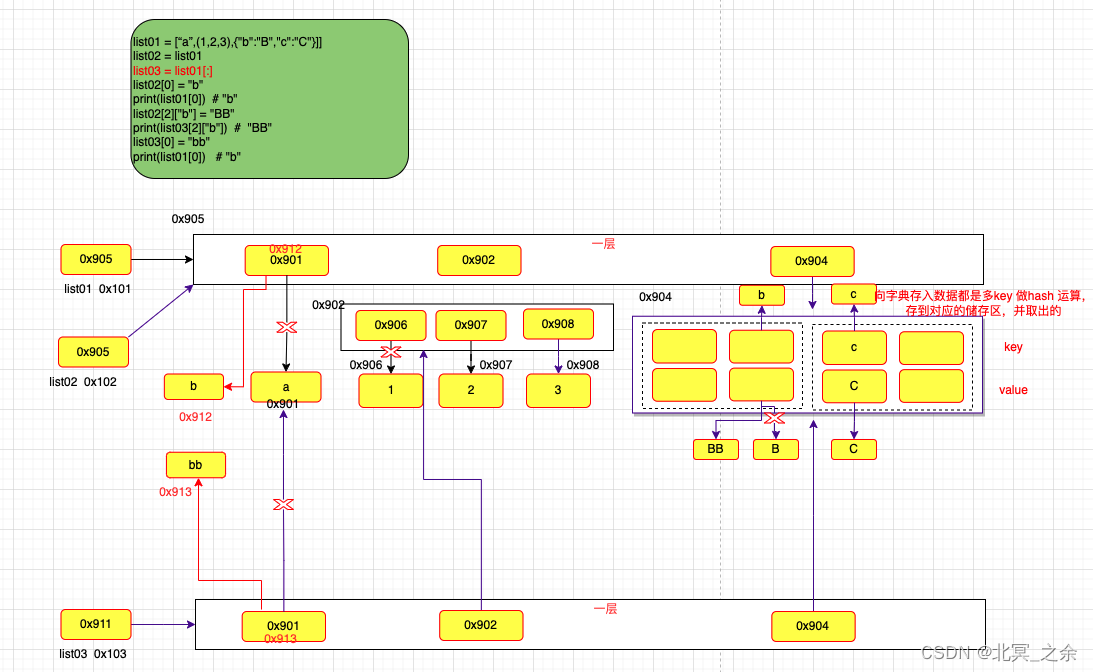Viewport: 1093px width, 672px height.
Task: Select the box containing letter a
Action: [286, 387]
